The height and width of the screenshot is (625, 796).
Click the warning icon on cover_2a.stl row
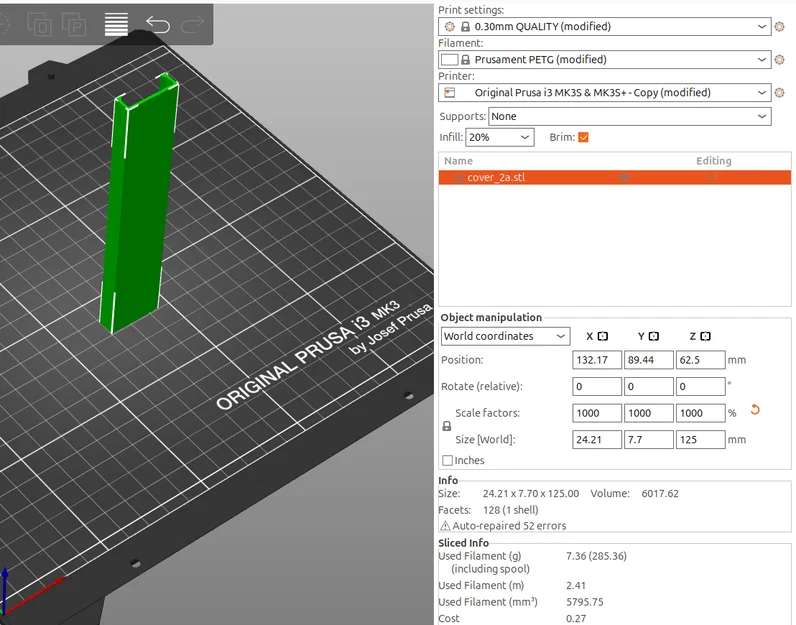458,177
